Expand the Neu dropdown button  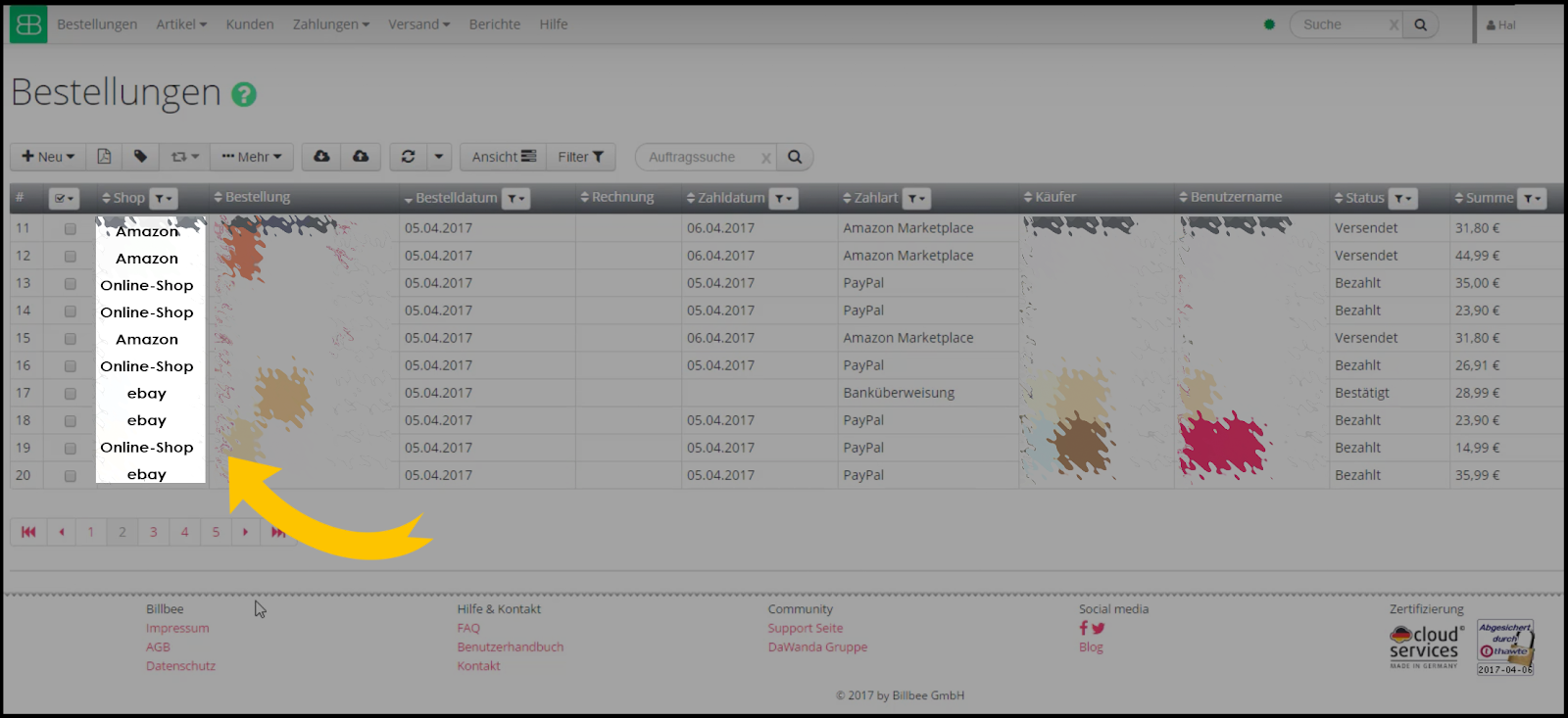pyautogui.click(x=48, y=157)
